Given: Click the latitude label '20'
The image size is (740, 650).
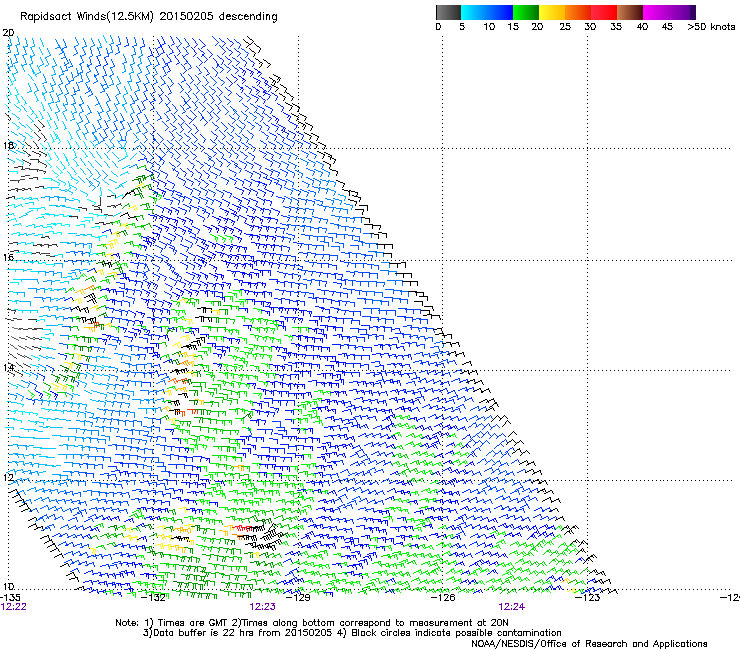Looking at the screenshot, I should pyautogui.click(x=8, y=33).
